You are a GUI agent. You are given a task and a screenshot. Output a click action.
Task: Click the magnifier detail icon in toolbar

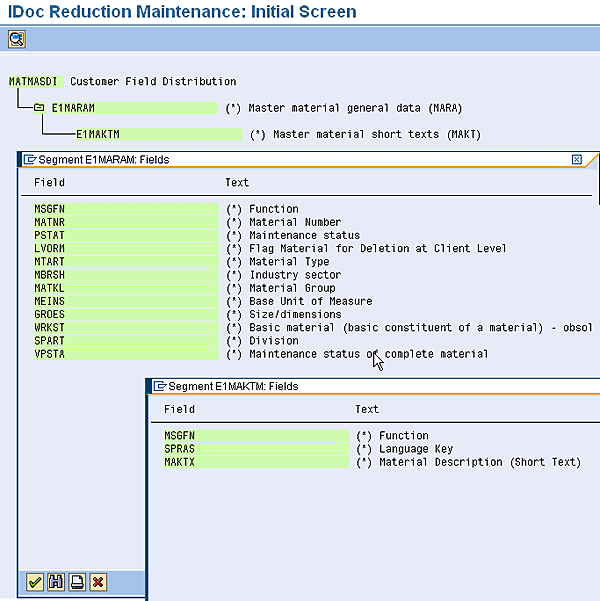16,39
